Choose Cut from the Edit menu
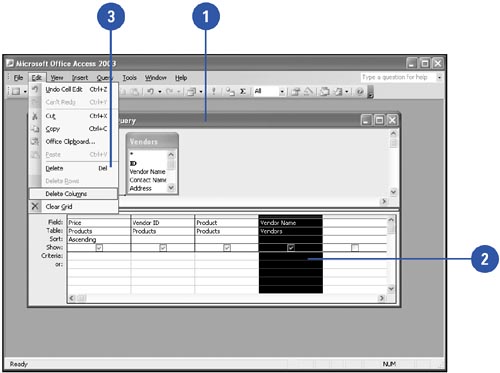The image size is (500, 373). [73, 116]
